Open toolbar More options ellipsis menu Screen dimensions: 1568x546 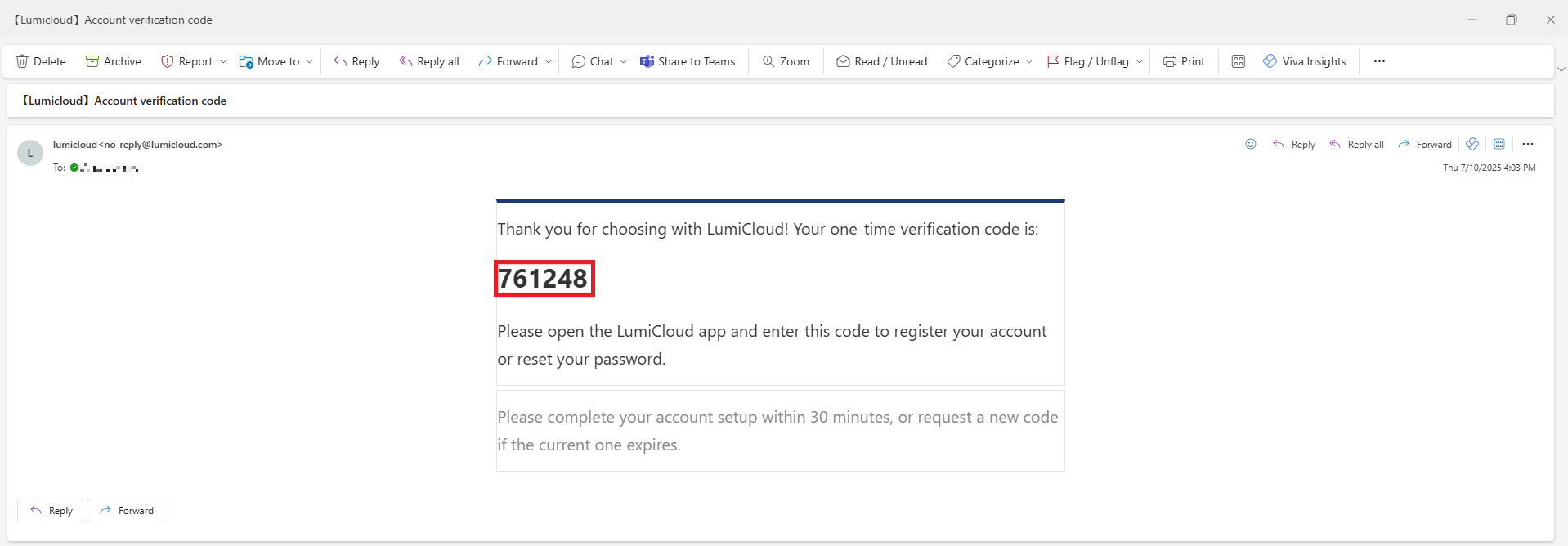pos(1379,61)
